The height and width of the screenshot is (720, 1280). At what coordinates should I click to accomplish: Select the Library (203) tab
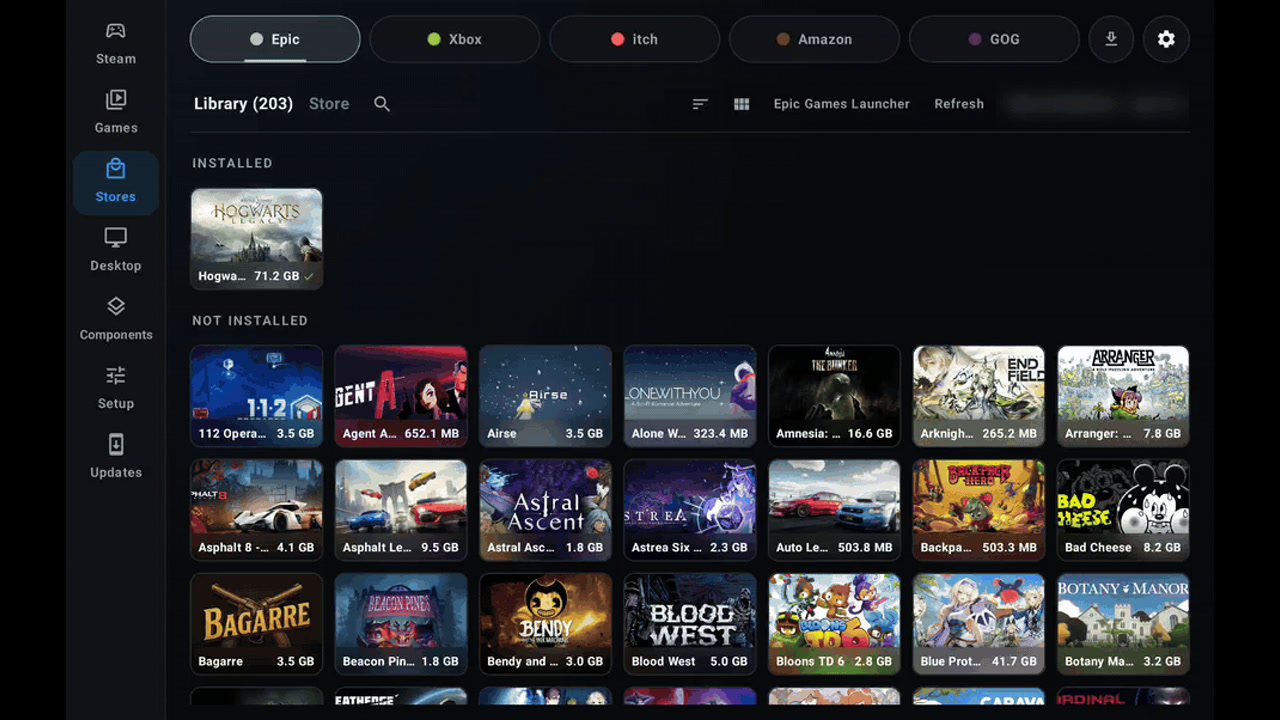pos(243,104)
